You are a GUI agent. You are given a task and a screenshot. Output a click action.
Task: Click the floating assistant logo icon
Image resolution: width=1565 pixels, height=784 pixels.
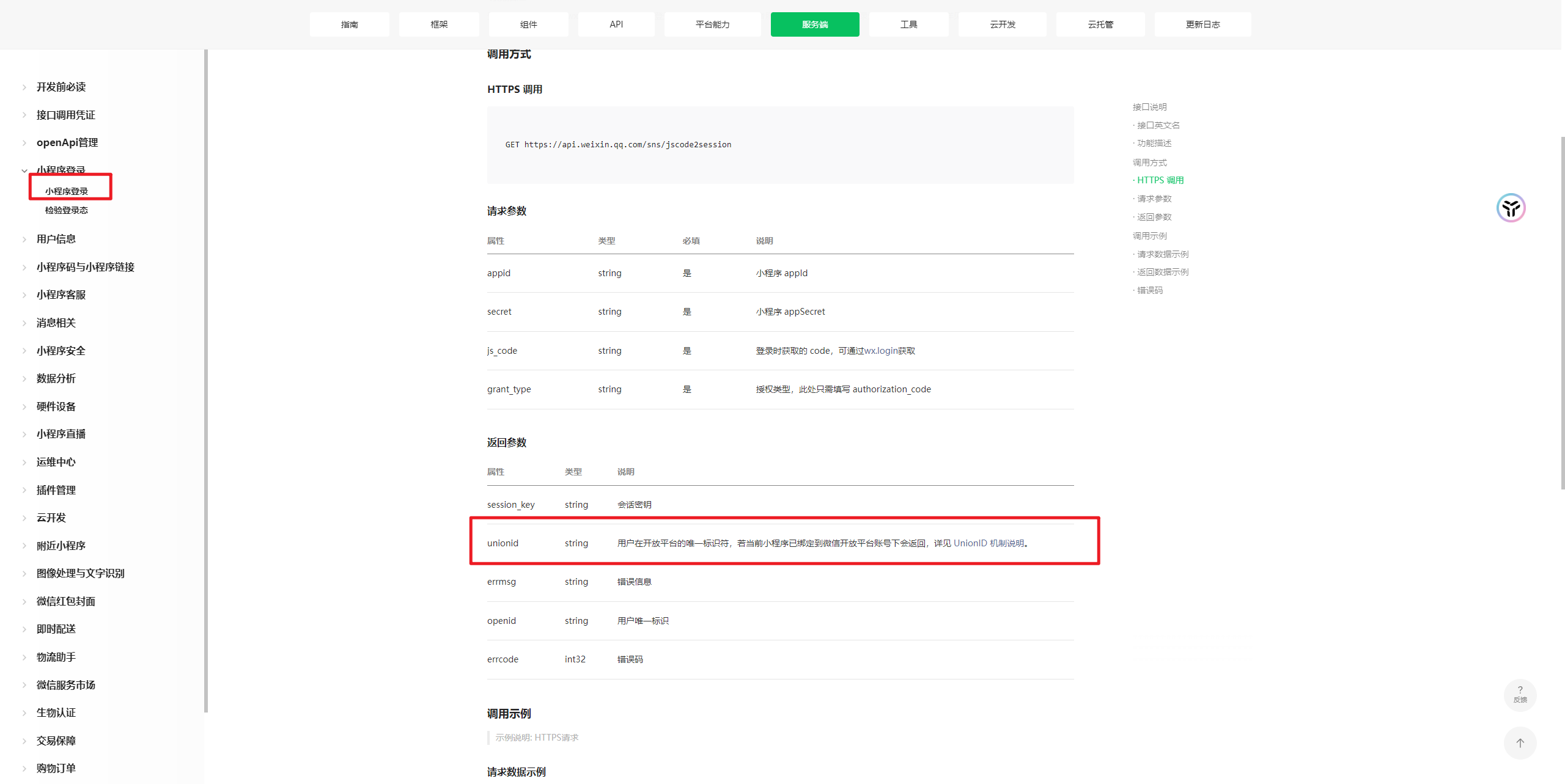(1511, 208)
